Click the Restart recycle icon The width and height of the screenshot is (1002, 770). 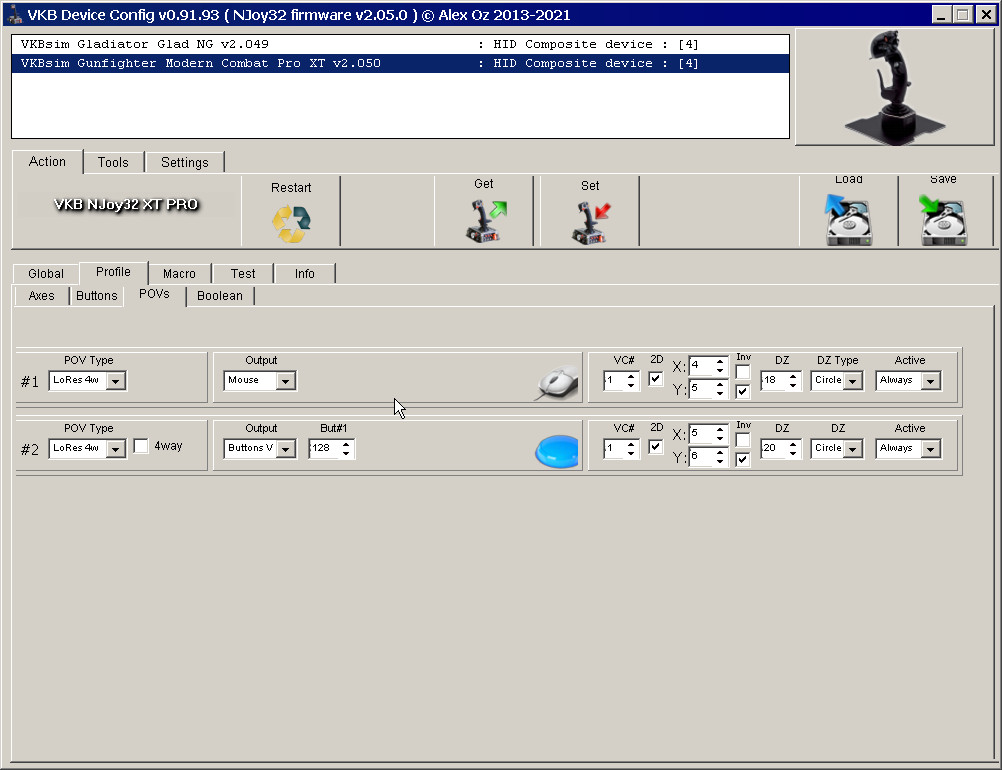(291, 224)
